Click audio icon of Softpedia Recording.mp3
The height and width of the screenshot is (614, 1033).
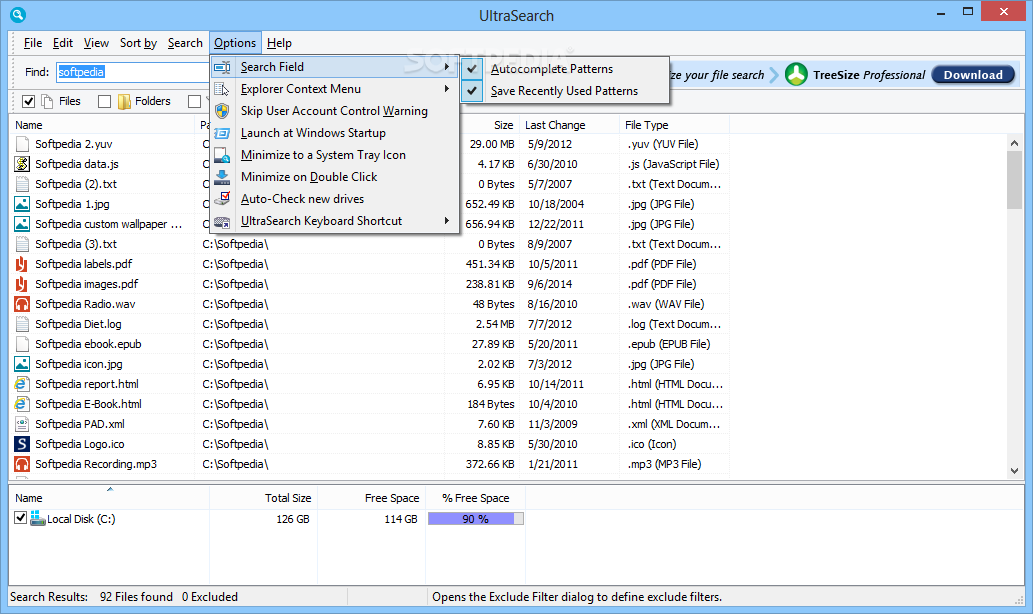[x=22, y=464]
